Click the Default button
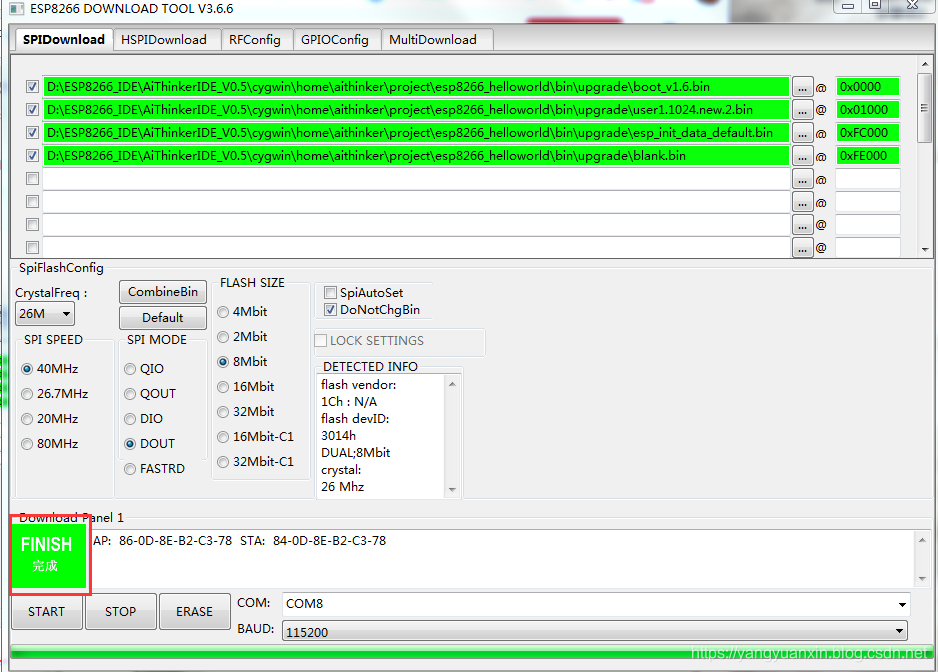Screen dimensions: 938x672 pyautogui.click(x=163, y=318)
